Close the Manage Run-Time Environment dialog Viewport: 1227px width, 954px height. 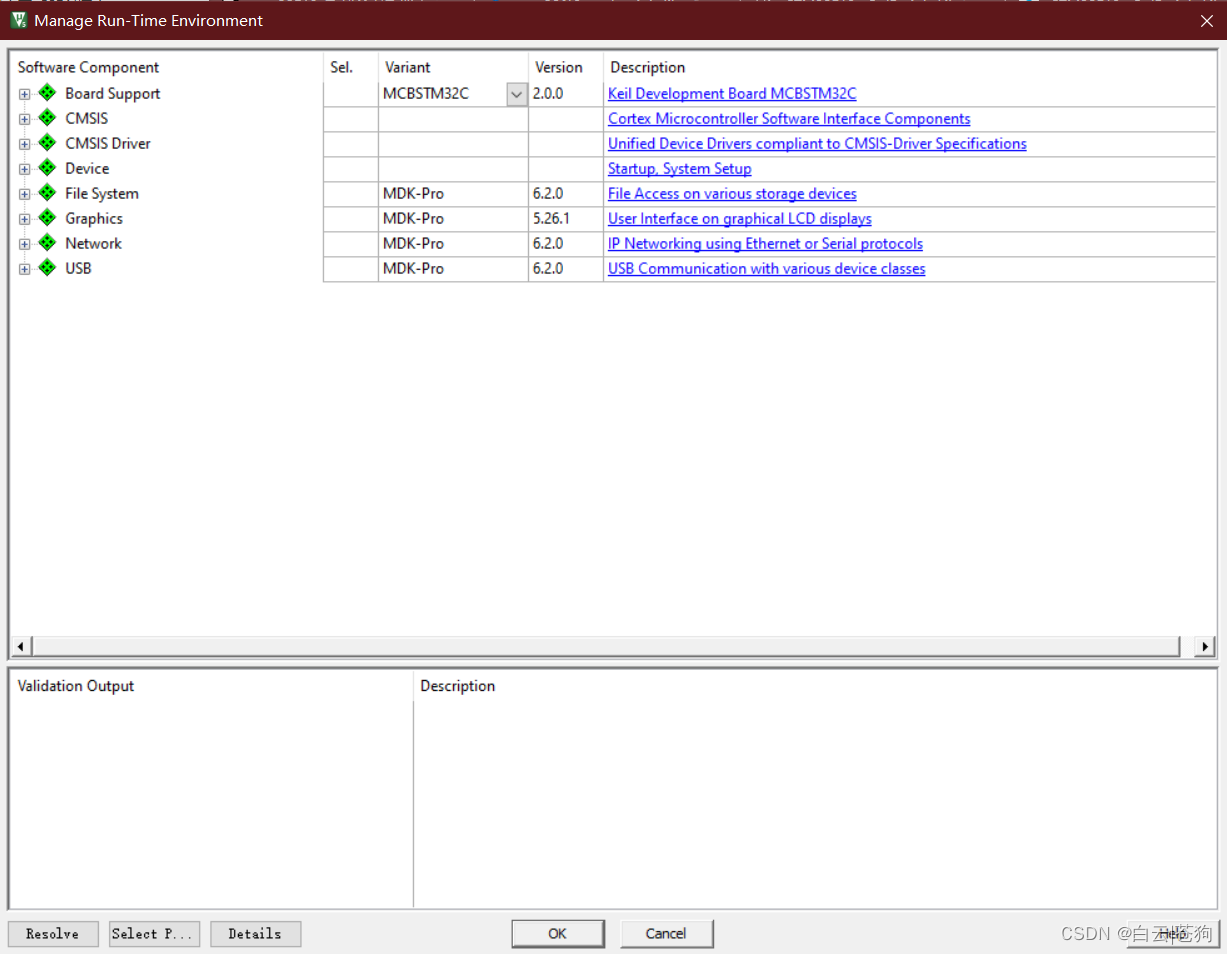tap(1207, 21)
